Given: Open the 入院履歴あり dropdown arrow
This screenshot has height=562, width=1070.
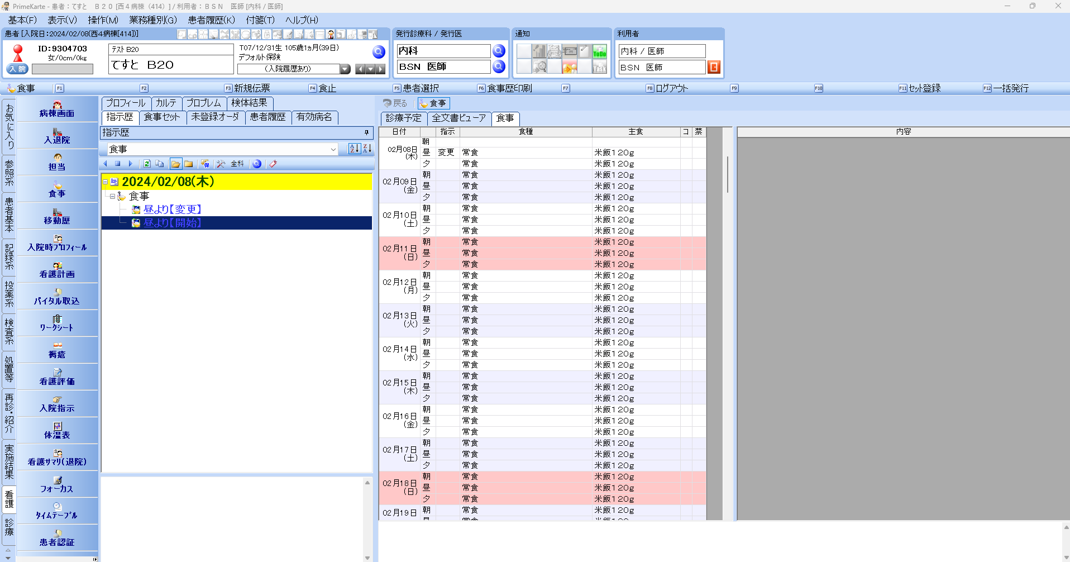Looking at the screenshot, I should [345, 69].
